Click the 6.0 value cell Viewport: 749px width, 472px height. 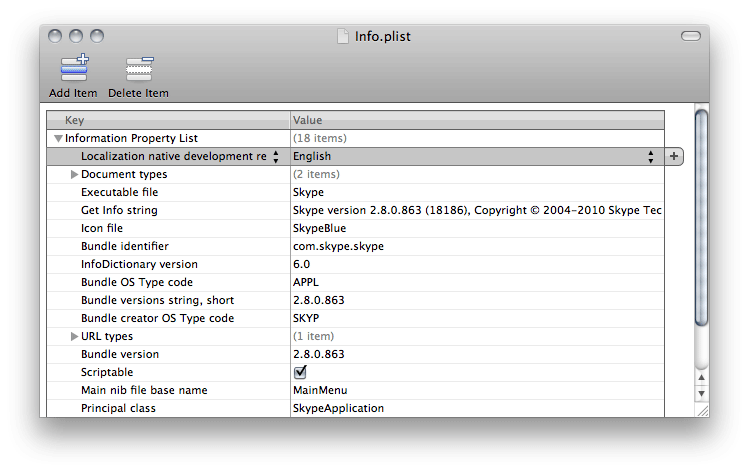pos(301,264)
